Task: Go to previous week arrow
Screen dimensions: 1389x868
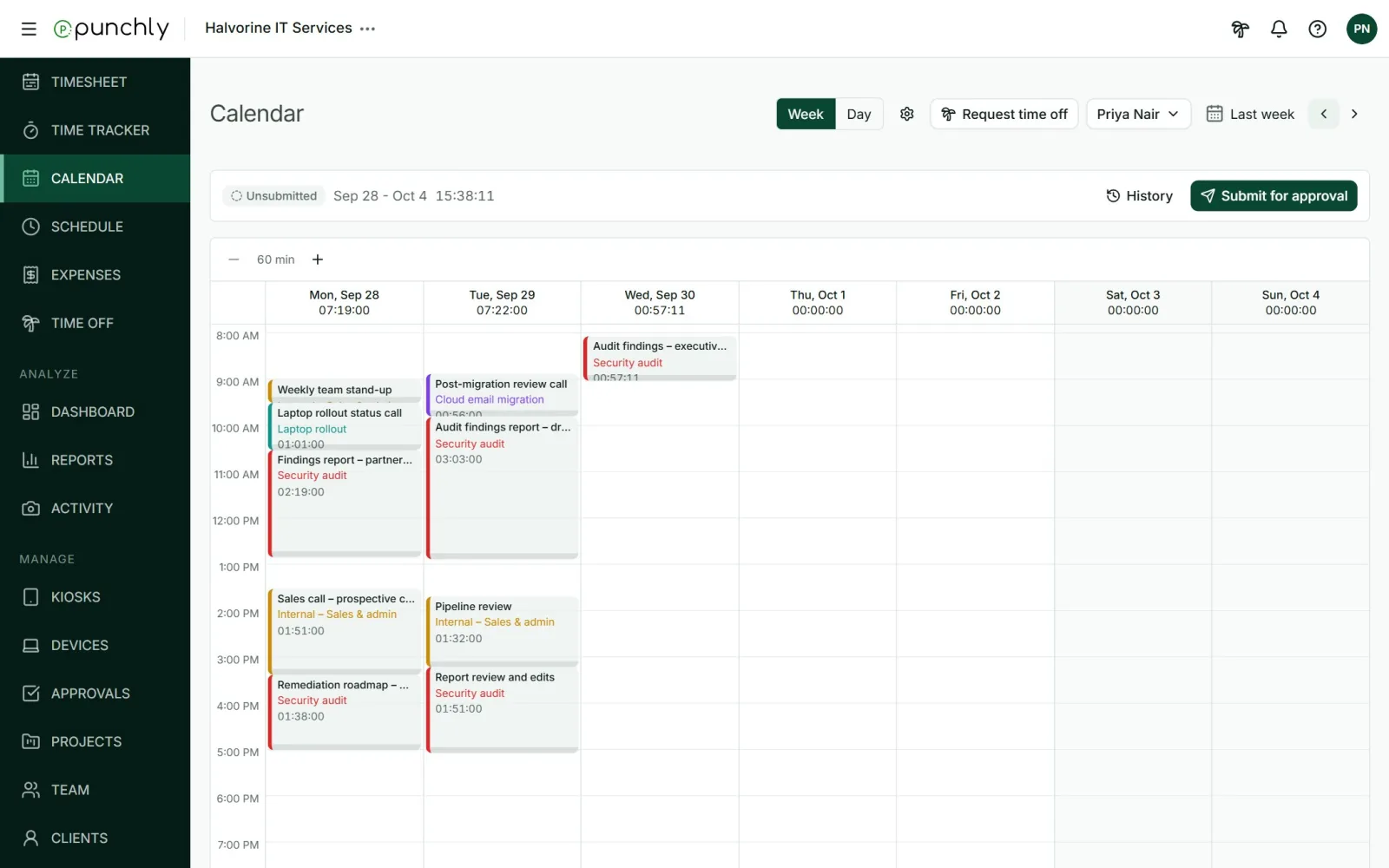Action: coord(1324,114)
